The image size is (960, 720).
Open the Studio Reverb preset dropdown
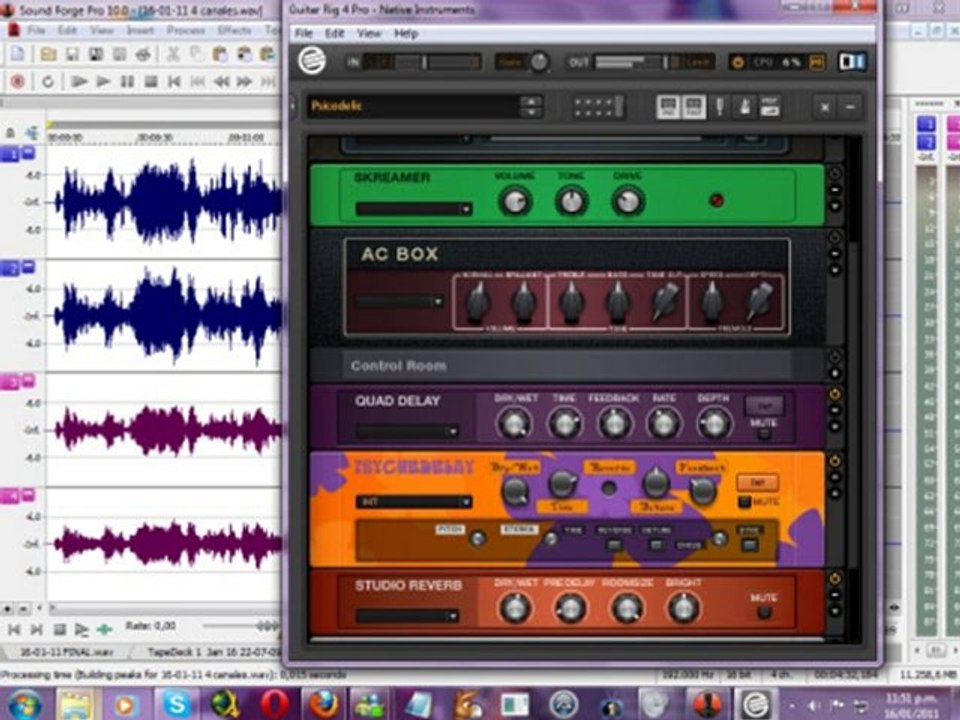tap(407, 615)
